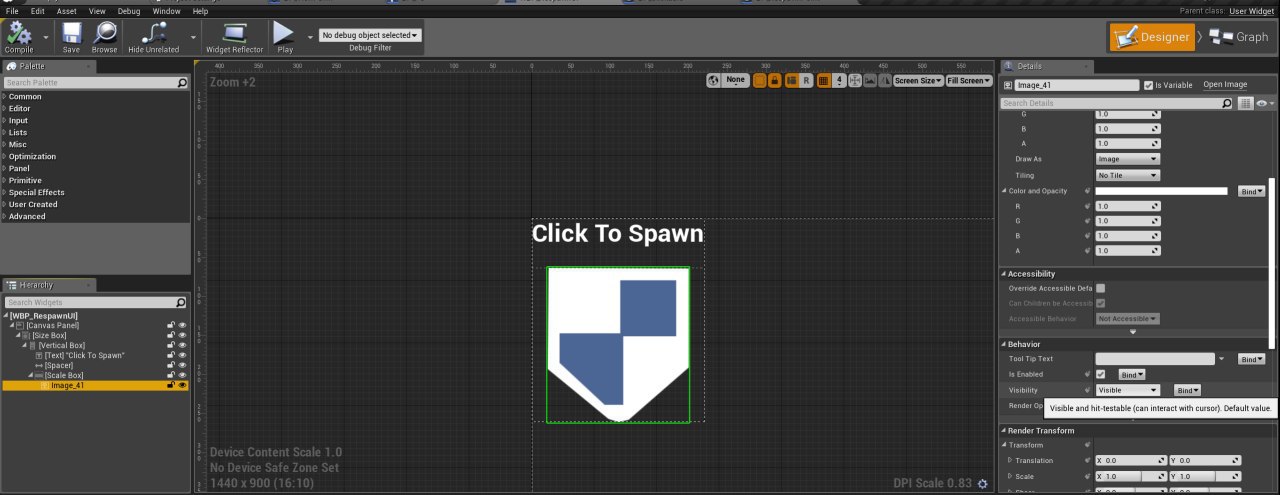Open the Asset menu
1280x495 pixels.
pos(66,11)
